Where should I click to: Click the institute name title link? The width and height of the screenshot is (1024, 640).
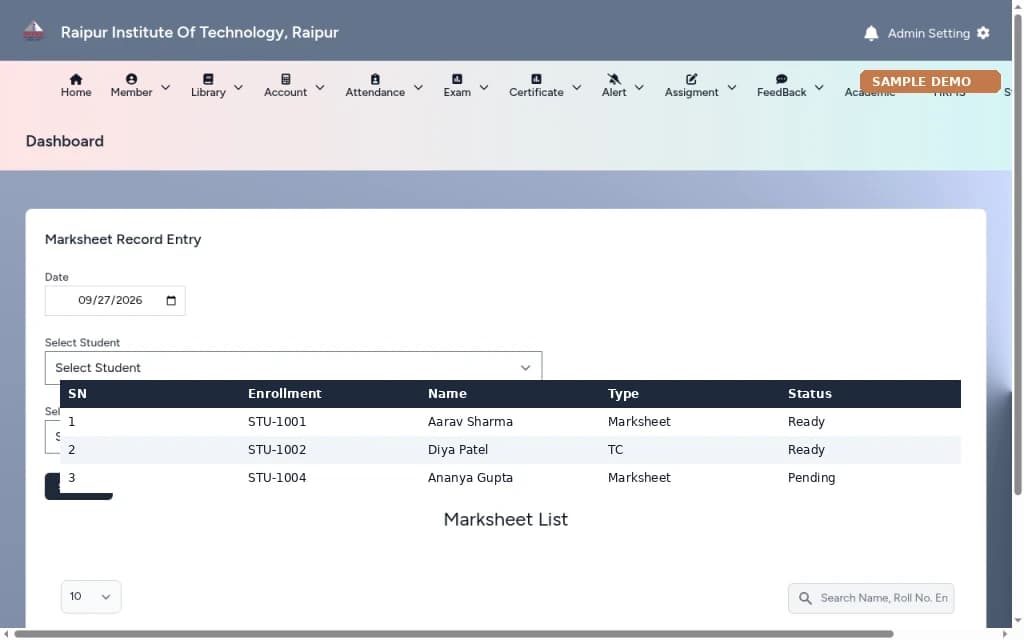click(x=199, y=32)
